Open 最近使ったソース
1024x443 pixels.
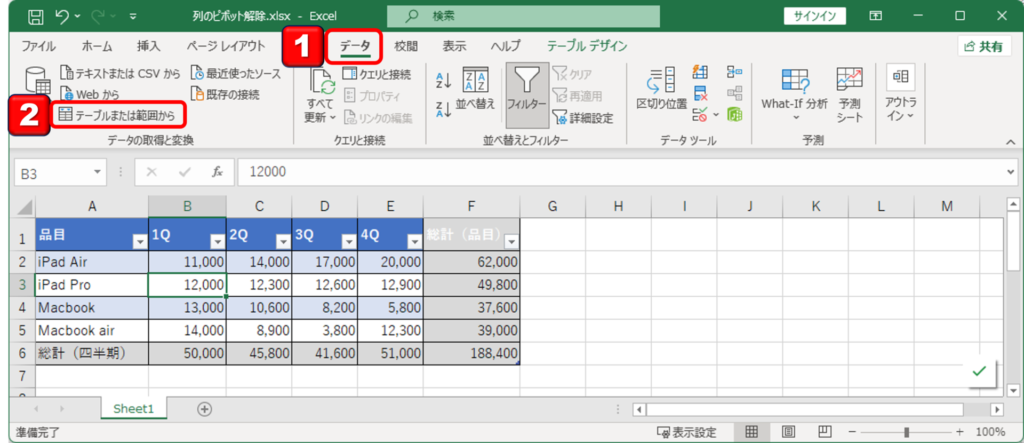(236, 73)
